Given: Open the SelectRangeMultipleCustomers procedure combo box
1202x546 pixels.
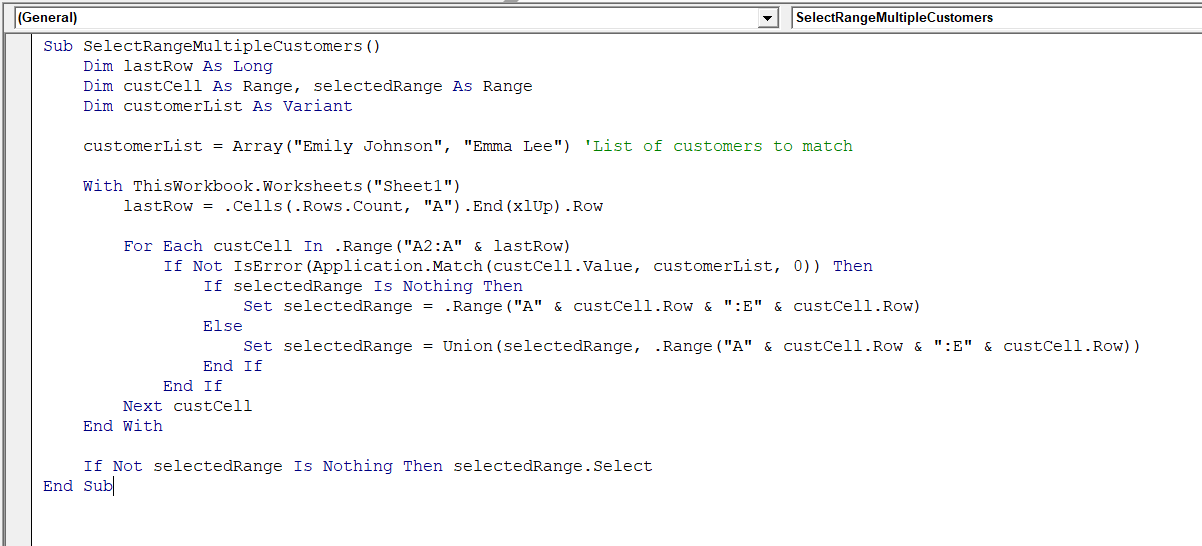Looking at the screenshot, I should pos(996,18).
